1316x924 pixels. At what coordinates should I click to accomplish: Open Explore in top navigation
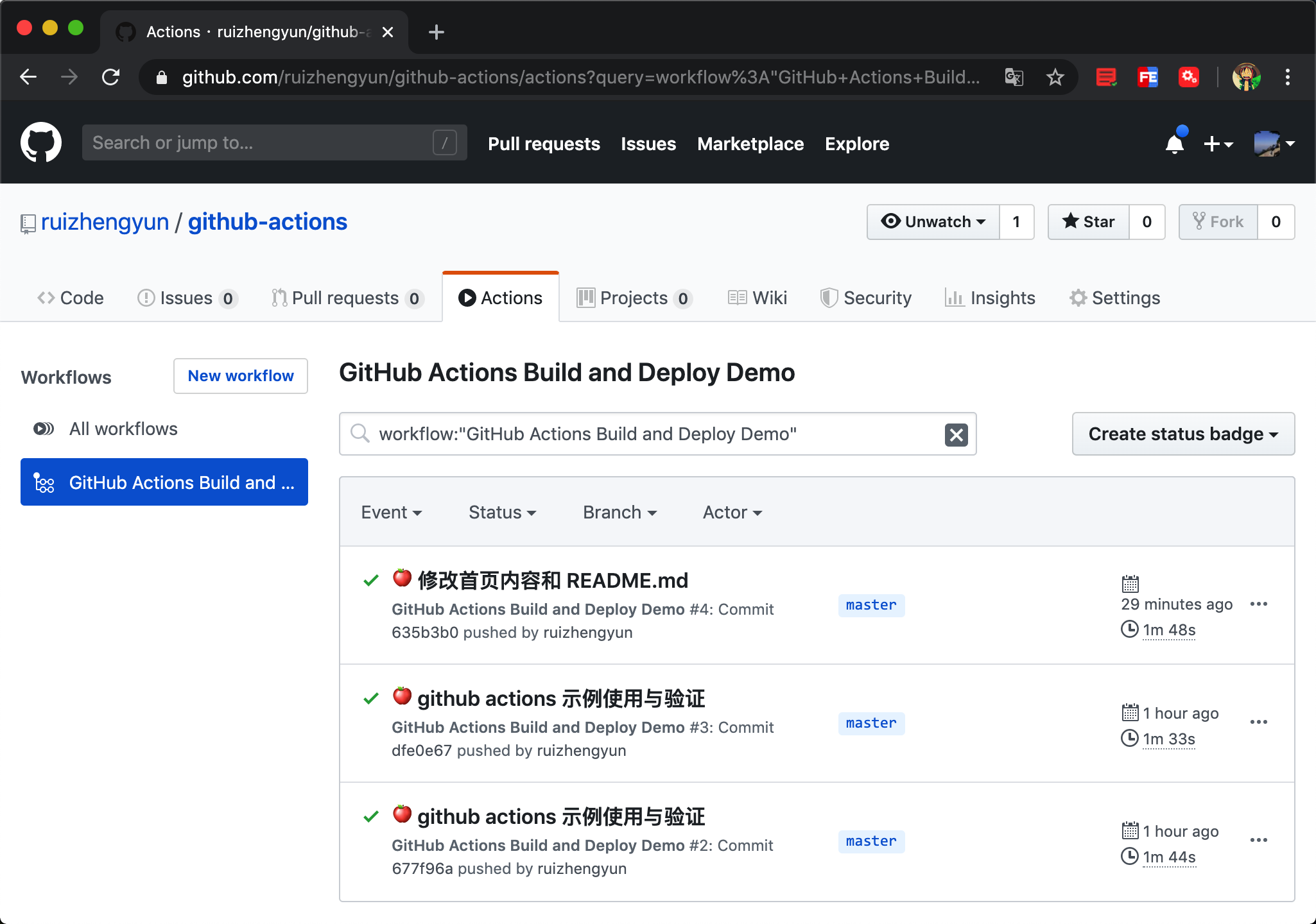857,144
